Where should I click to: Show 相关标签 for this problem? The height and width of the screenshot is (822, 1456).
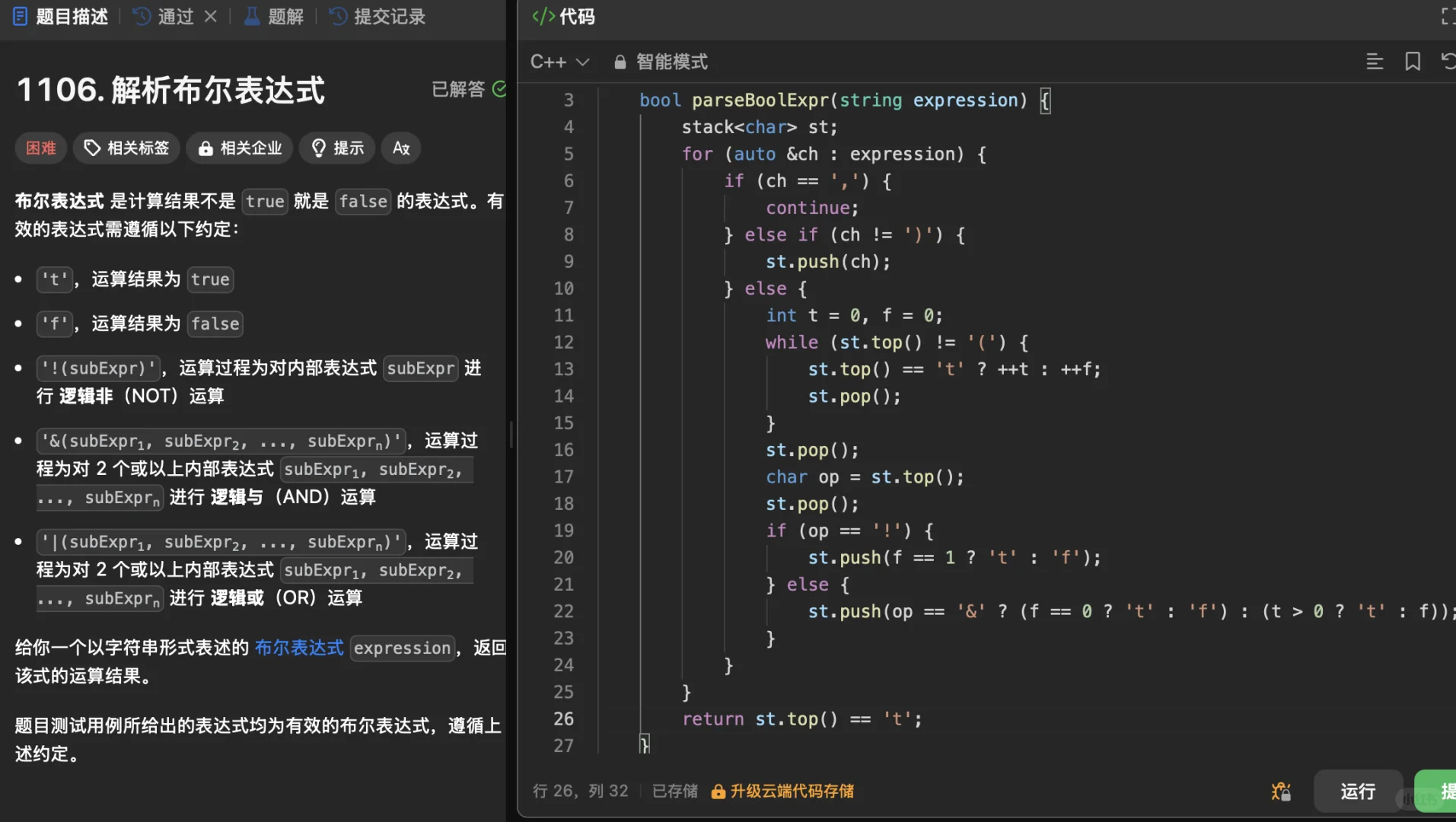pos(126,148)
